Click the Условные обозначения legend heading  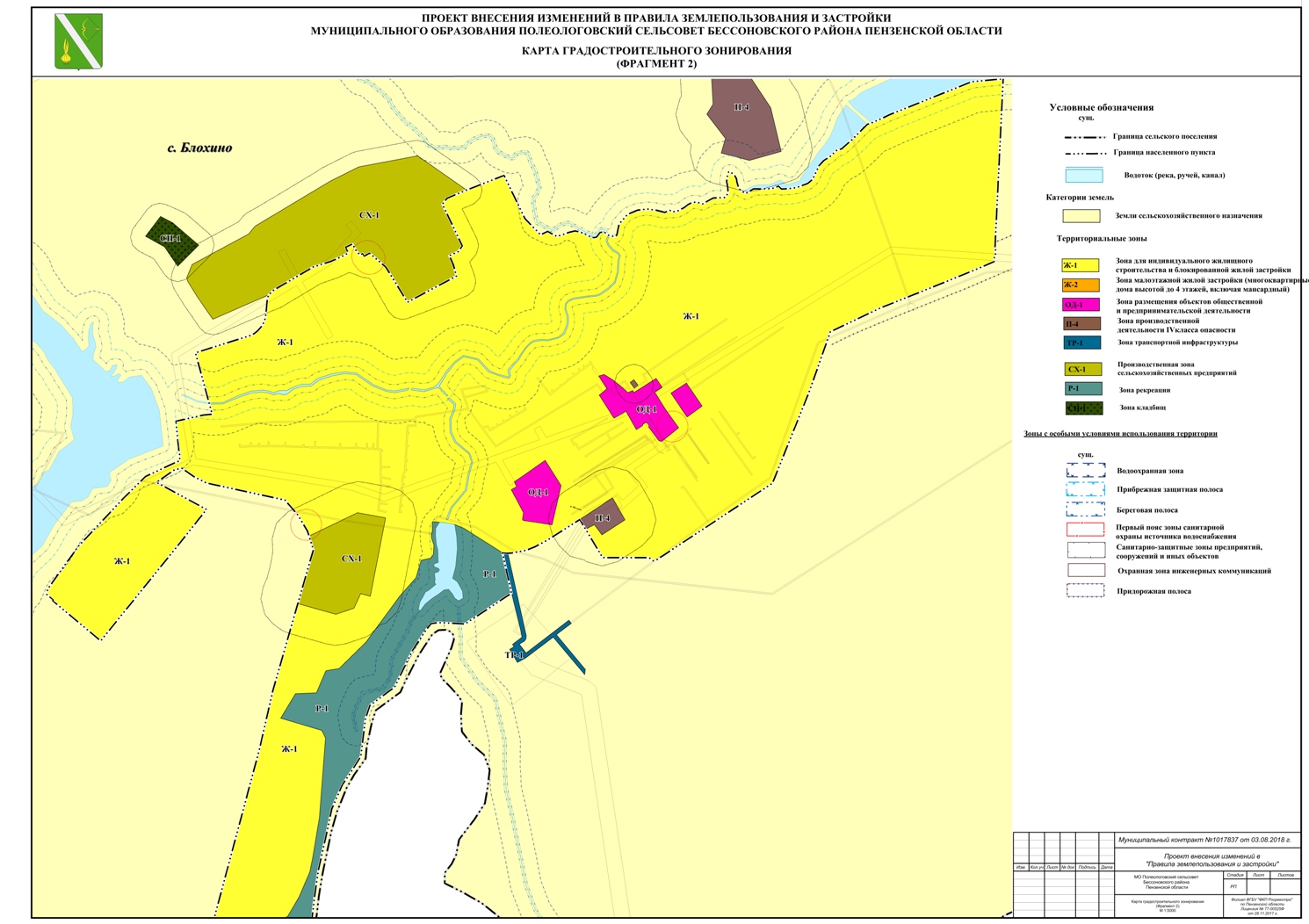pyautogui.click(x=1101, y=107)
